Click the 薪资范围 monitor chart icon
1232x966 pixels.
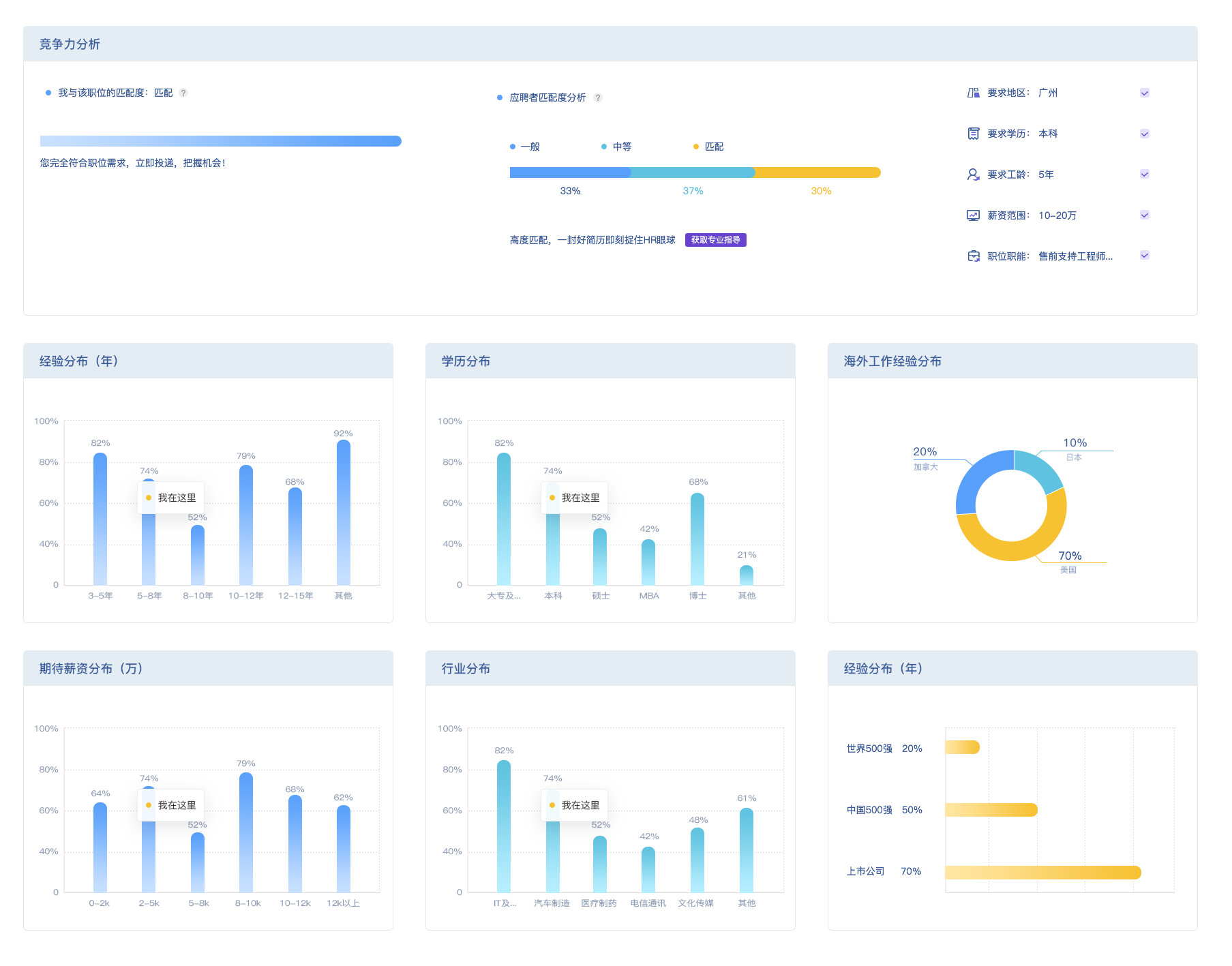[x=973, y=215]
